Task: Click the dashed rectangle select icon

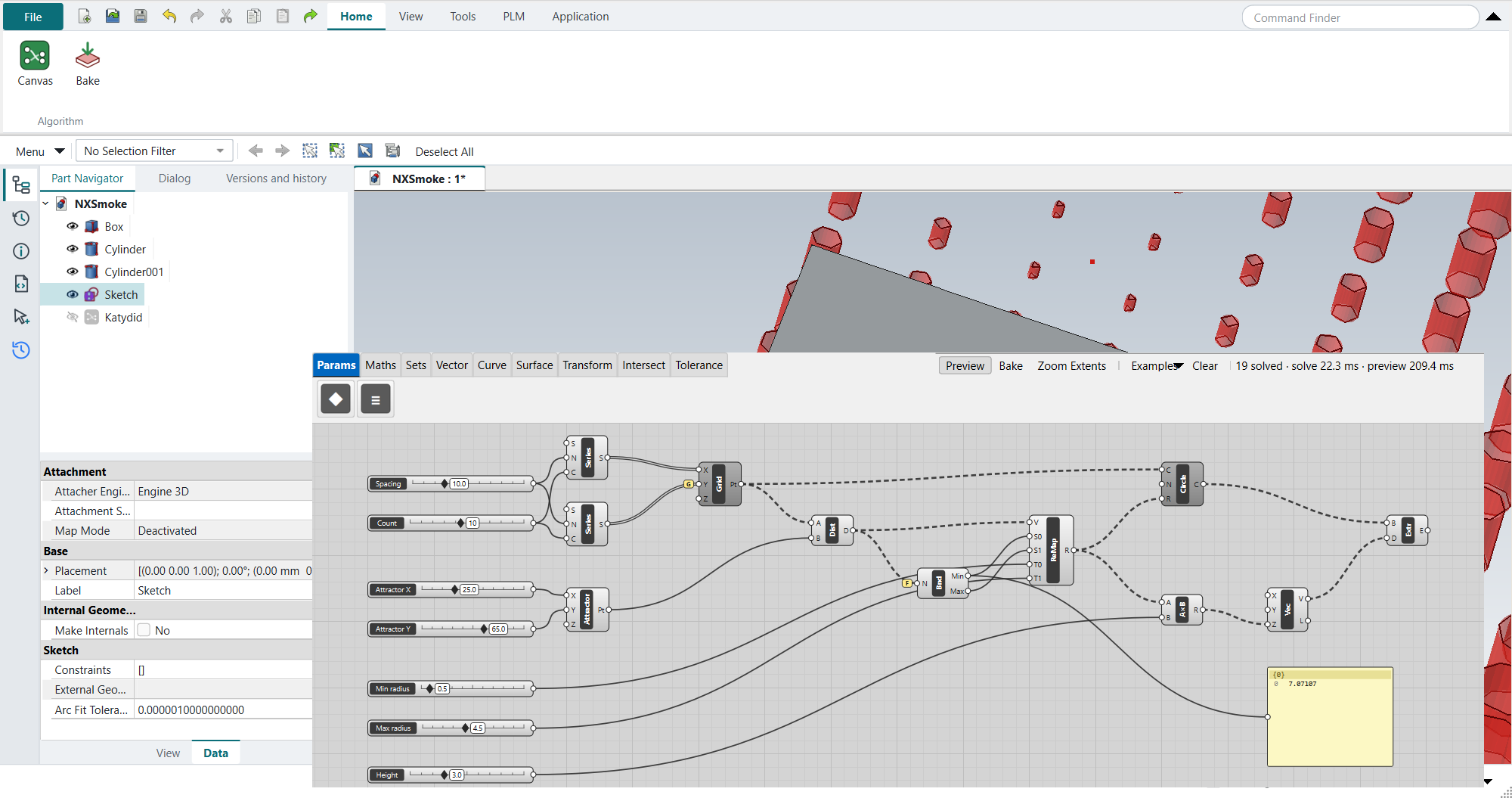Action: [310, 151]
